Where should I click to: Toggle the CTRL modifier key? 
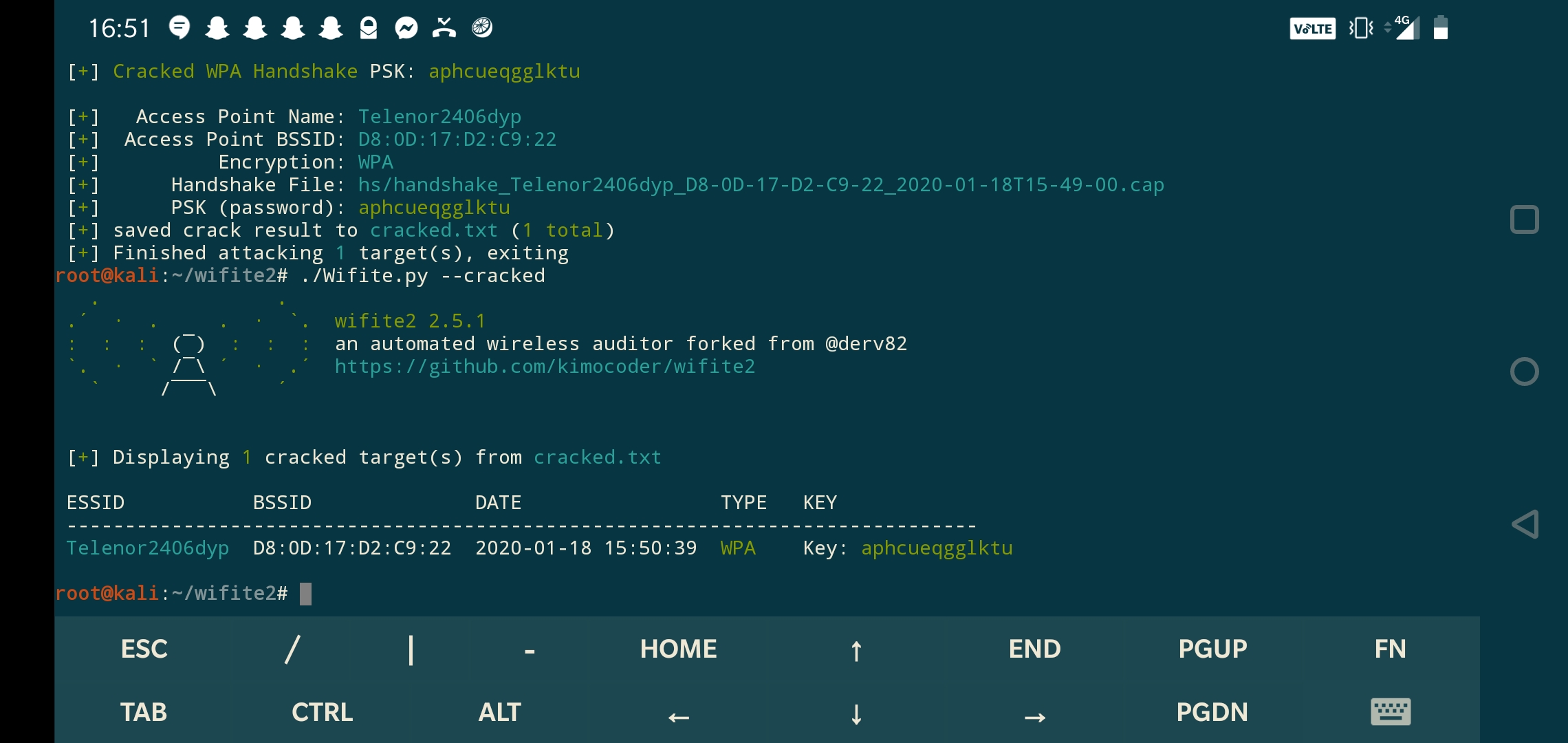click(321, 712)
